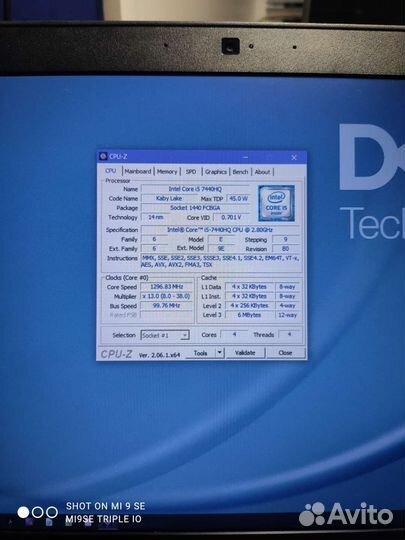Click the Max TDP value 45.0 W
The image size is (405, 540).
(x=238, y=199)
